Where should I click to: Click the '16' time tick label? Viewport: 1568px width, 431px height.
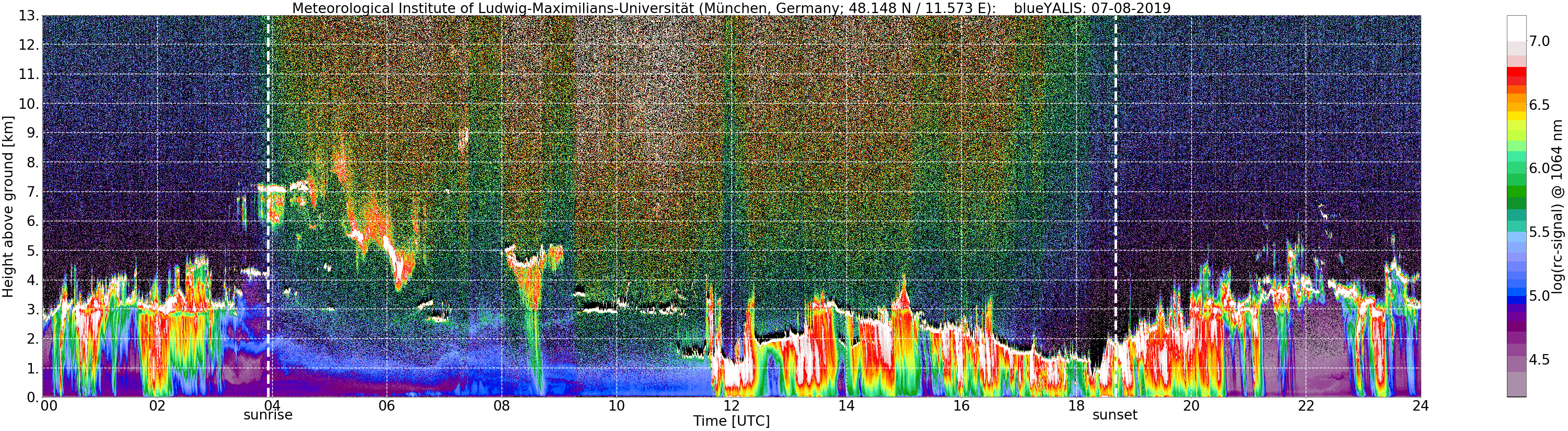[961, 405]
